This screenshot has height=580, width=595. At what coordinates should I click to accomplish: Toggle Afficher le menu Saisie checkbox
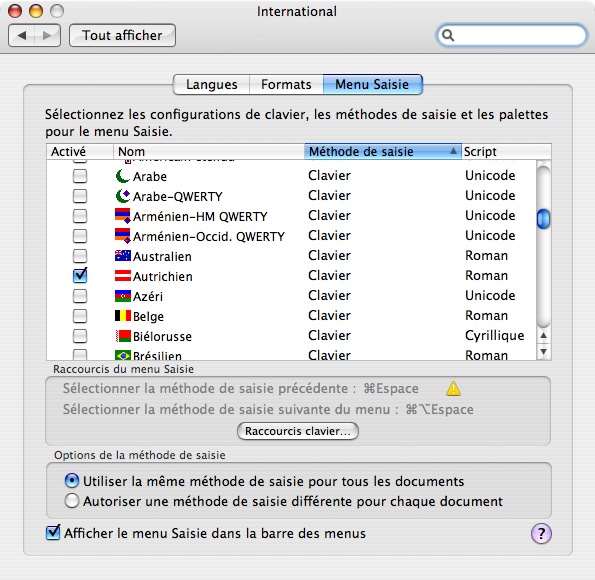(x=53, y=533)
